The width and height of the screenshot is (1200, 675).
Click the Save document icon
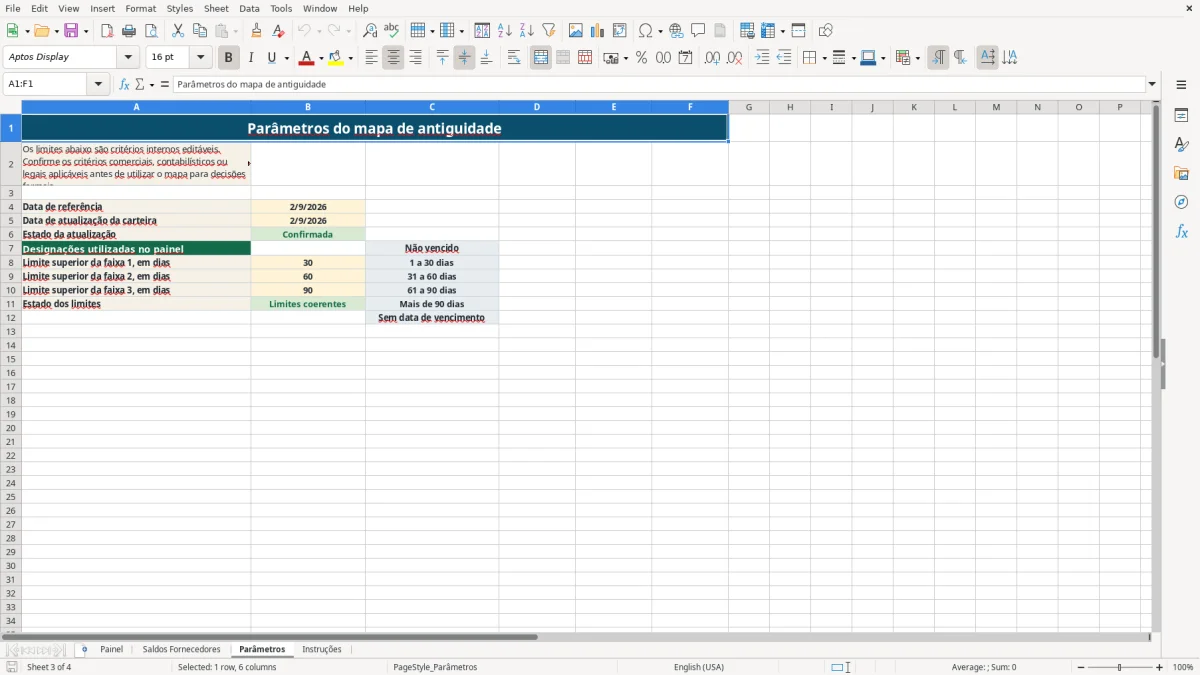coord(71,31)
